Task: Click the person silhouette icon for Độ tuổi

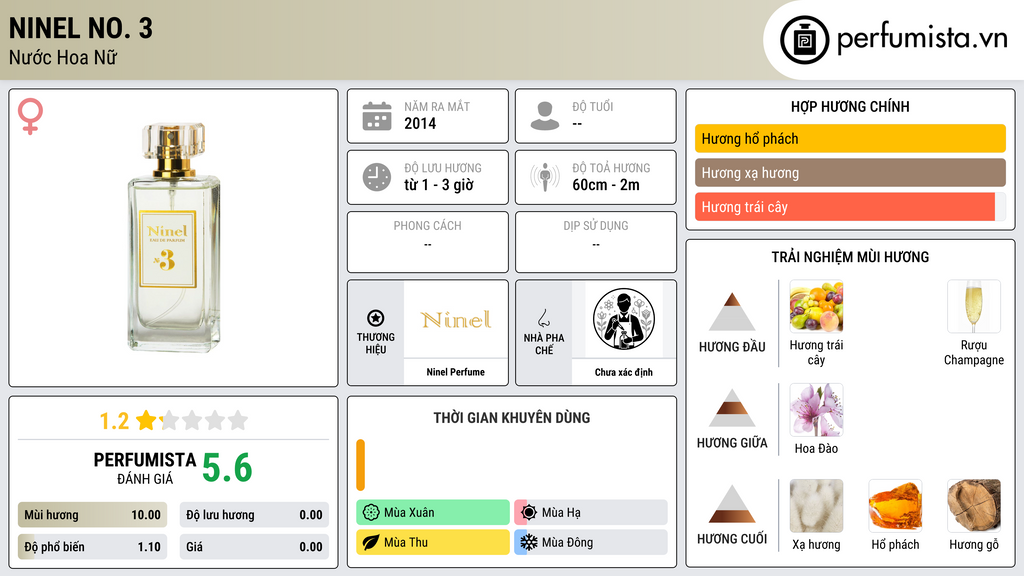Action: [545, 116]
